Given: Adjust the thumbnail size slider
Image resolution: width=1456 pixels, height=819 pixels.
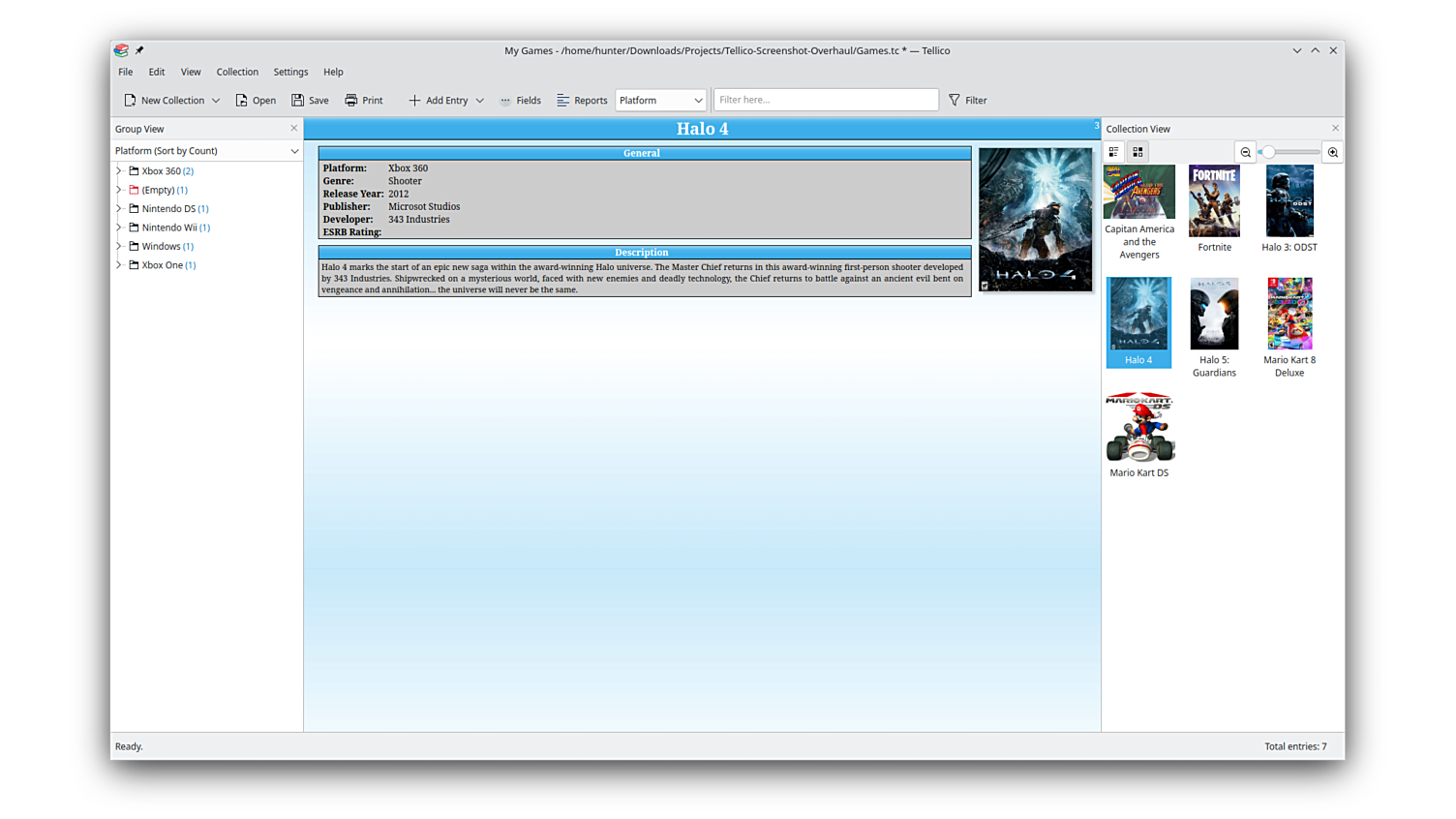Looking at the screenshot, I should coord(1268,152).
